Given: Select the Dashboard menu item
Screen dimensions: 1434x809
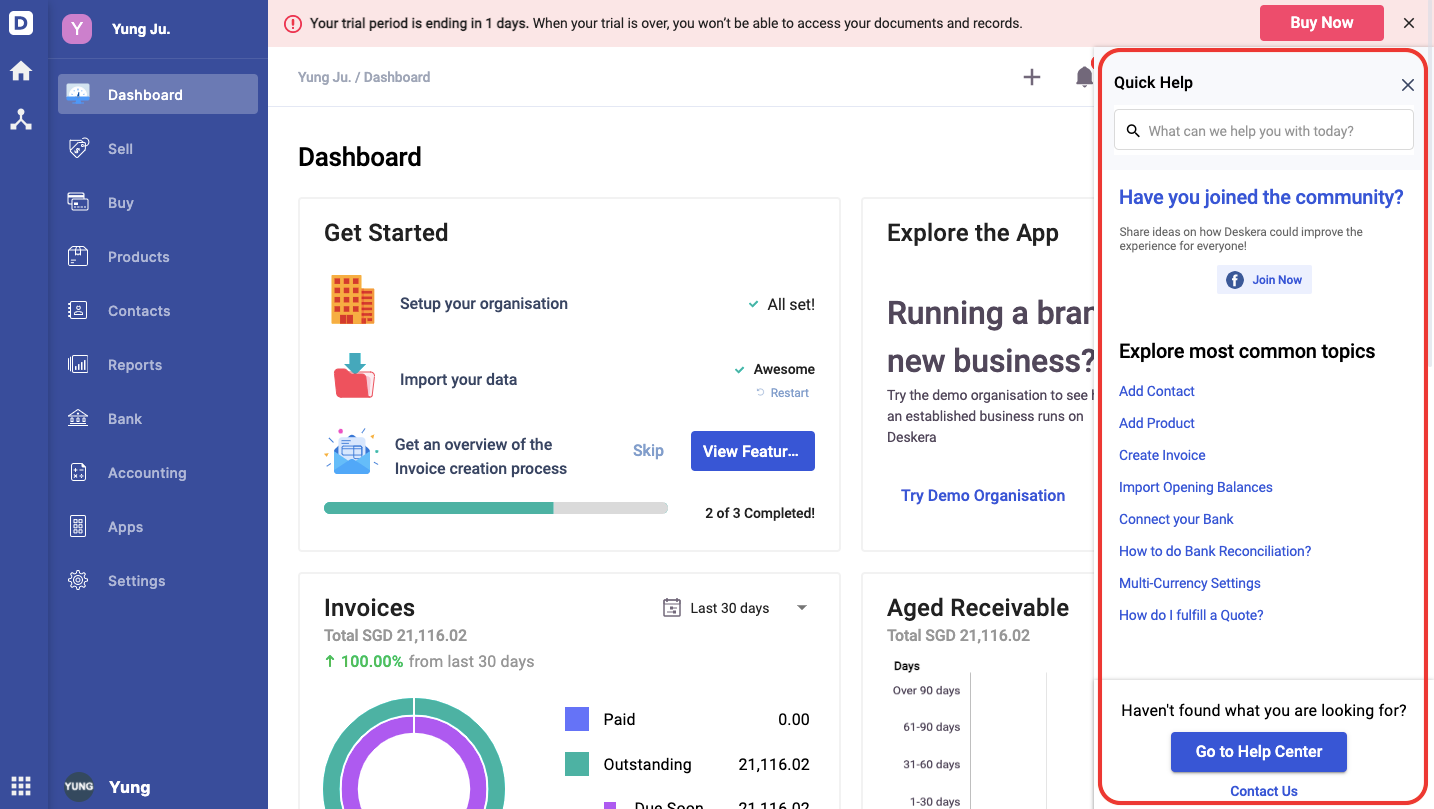Looking at the screenshot, I should pyautogui.click(x=158, y=94).
